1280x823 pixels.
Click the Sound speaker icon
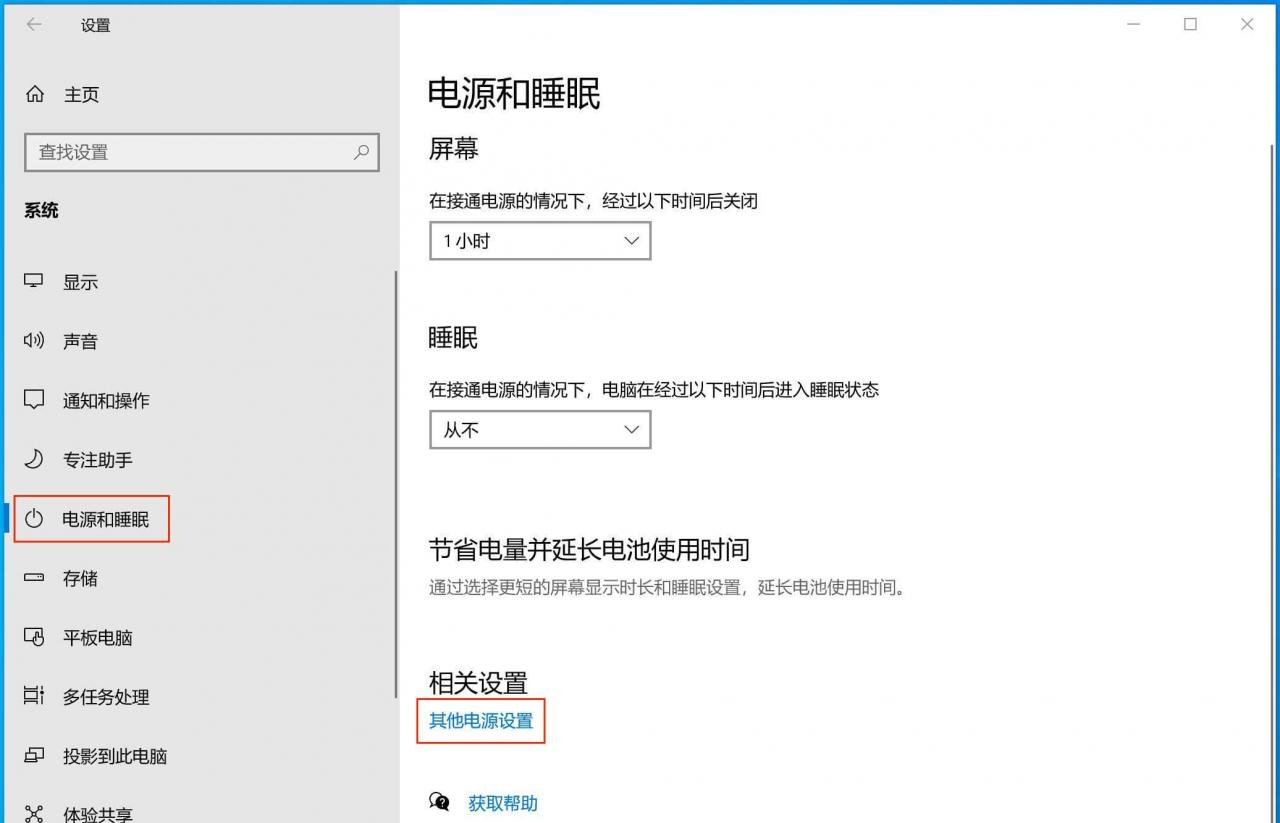point(34,341)
